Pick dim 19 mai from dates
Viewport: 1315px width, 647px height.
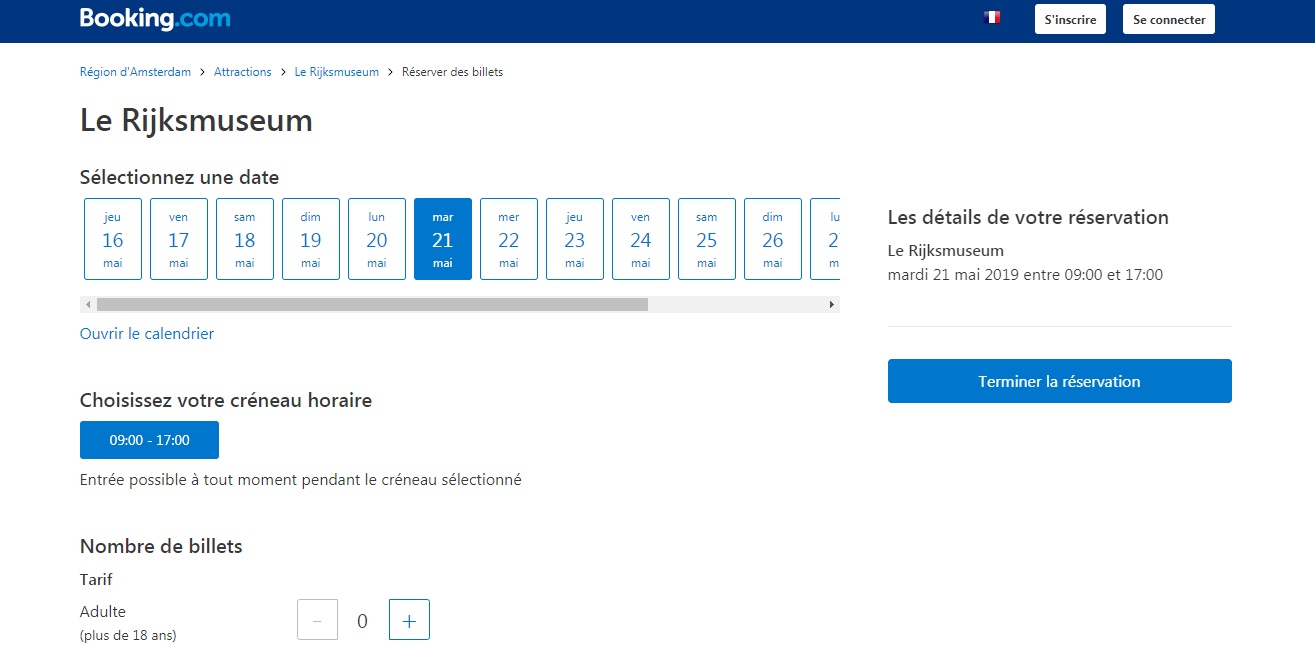[311, 239]
